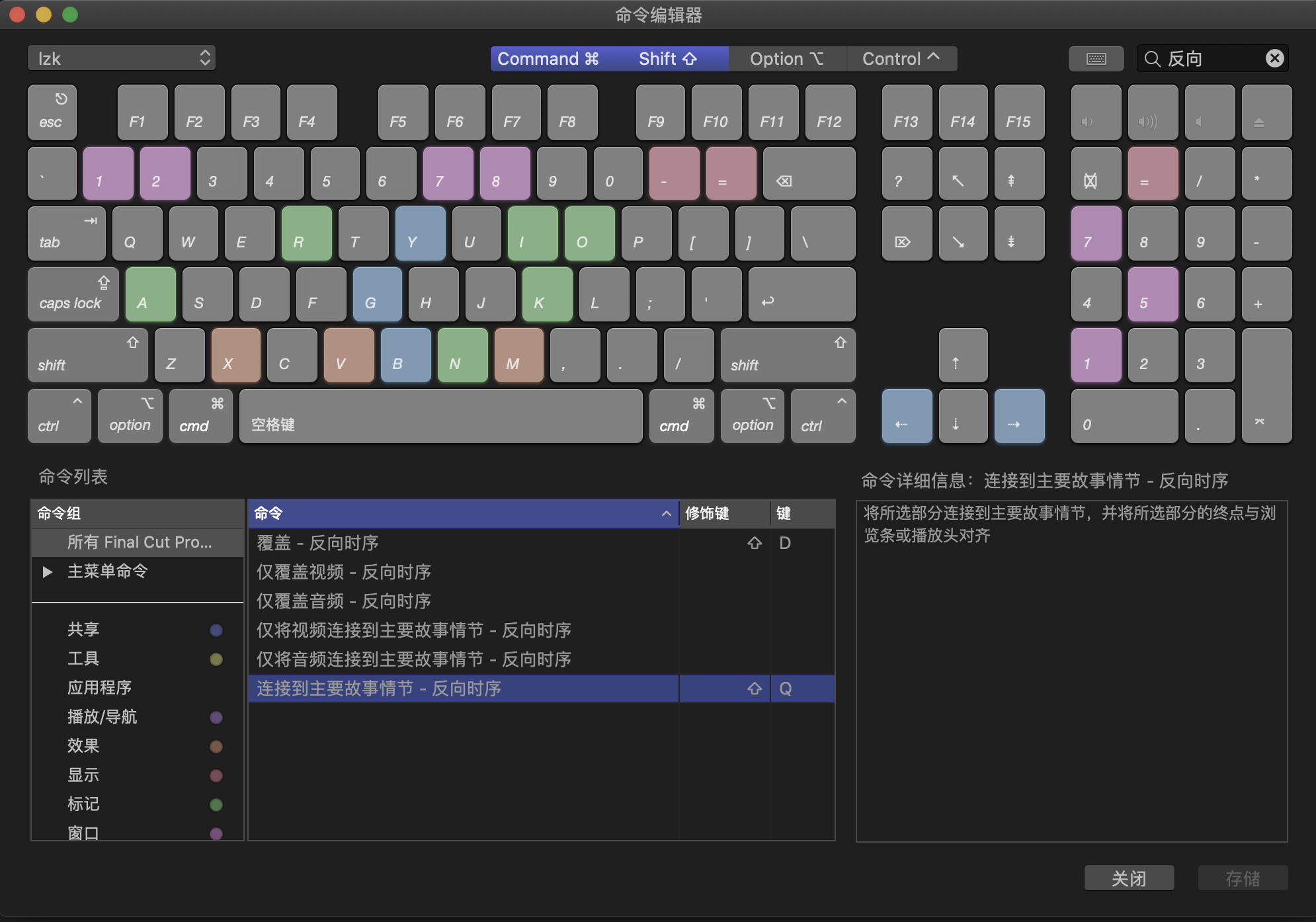Enable the Control modifier

[x=901, y=58]
